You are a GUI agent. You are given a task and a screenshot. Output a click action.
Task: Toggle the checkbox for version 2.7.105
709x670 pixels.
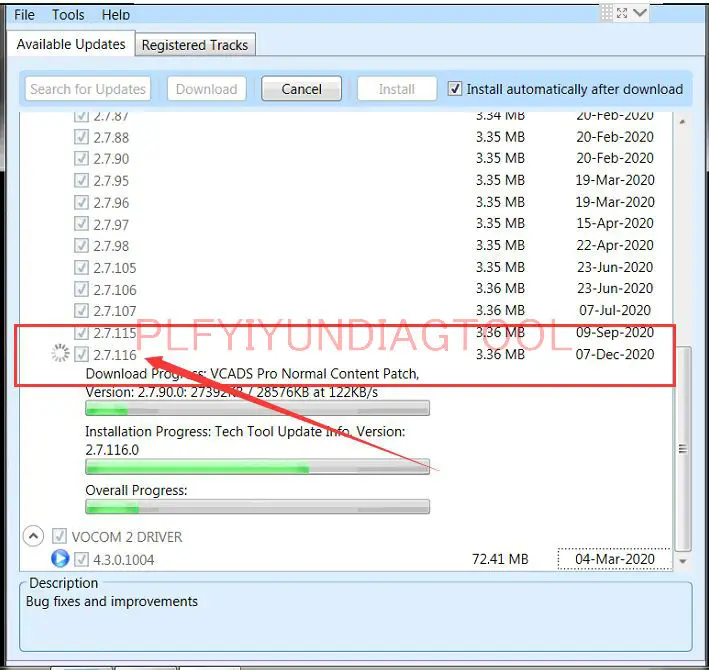point(81,267)
